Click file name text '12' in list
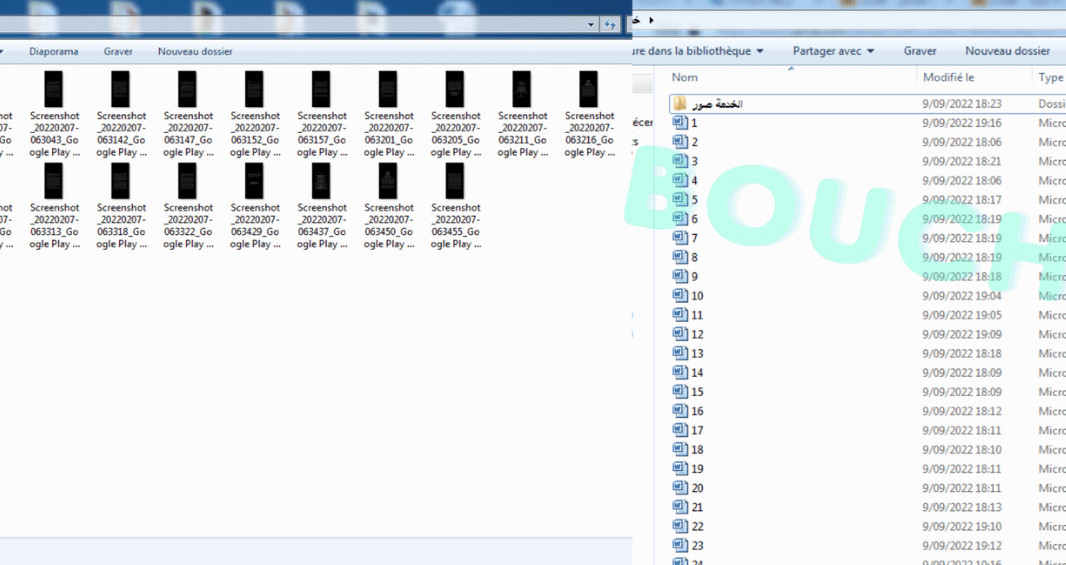1066x565 pixels. (x=697, y=335)
